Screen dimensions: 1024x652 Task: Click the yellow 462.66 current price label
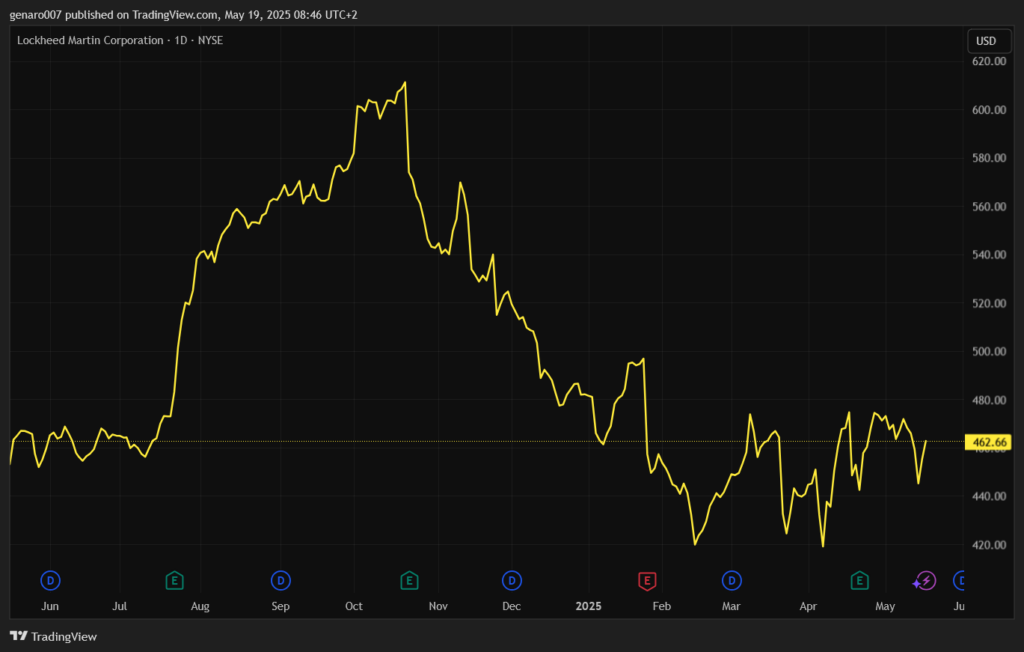(987, 442)
